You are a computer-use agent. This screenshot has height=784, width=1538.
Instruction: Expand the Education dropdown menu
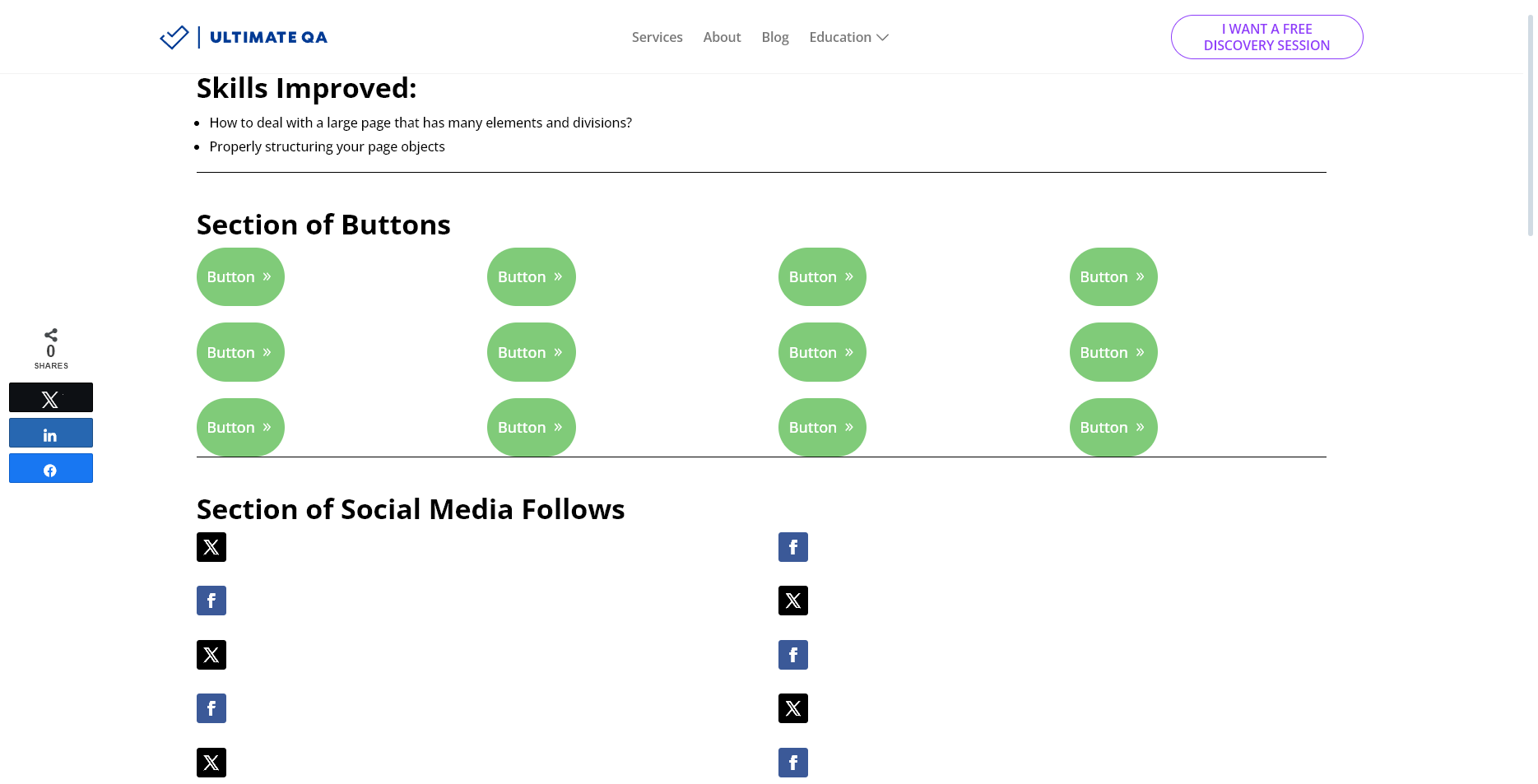[848, 37]
